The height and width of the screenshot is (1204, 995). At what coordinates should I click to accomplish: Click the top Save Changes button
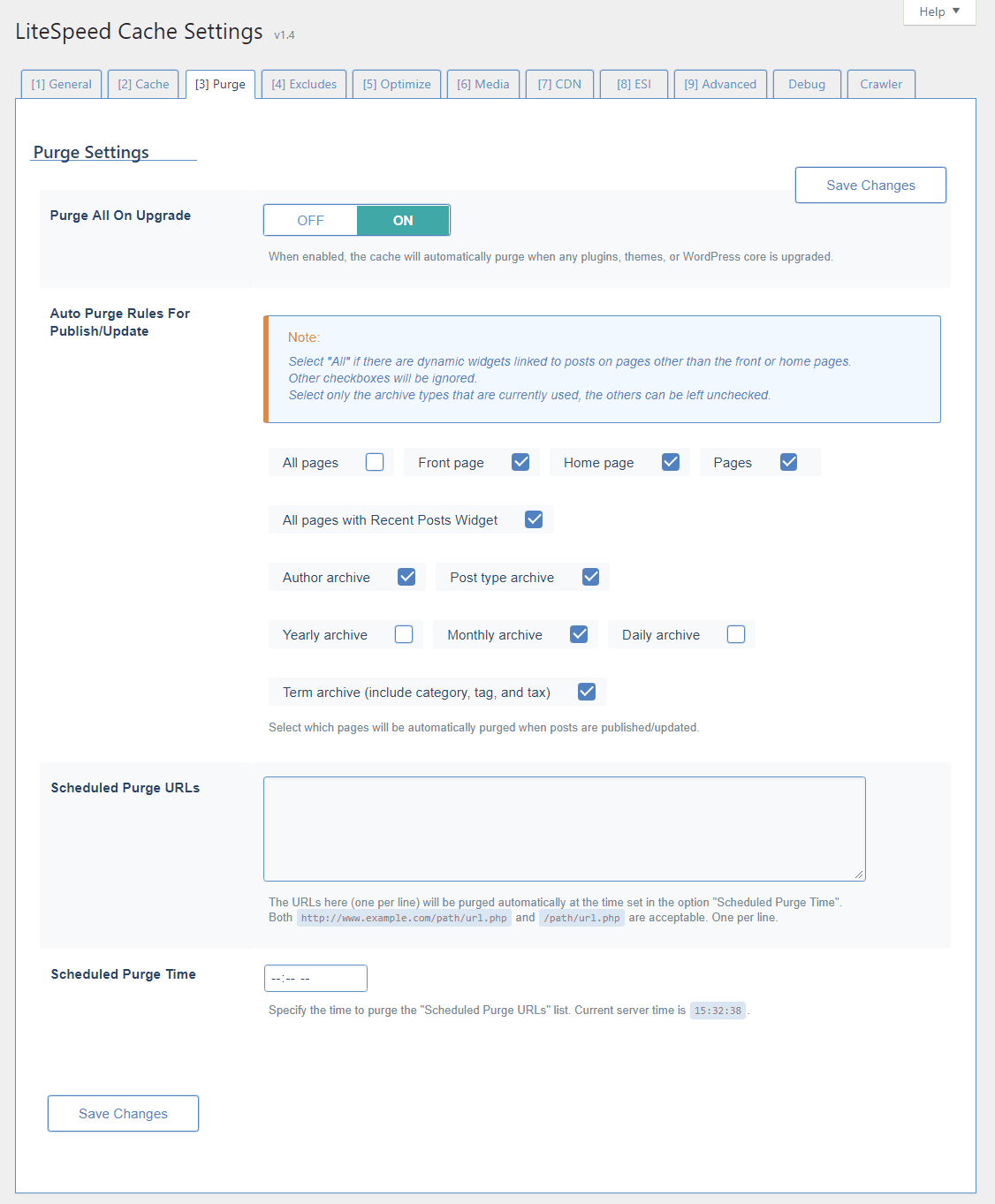(870, 185)
